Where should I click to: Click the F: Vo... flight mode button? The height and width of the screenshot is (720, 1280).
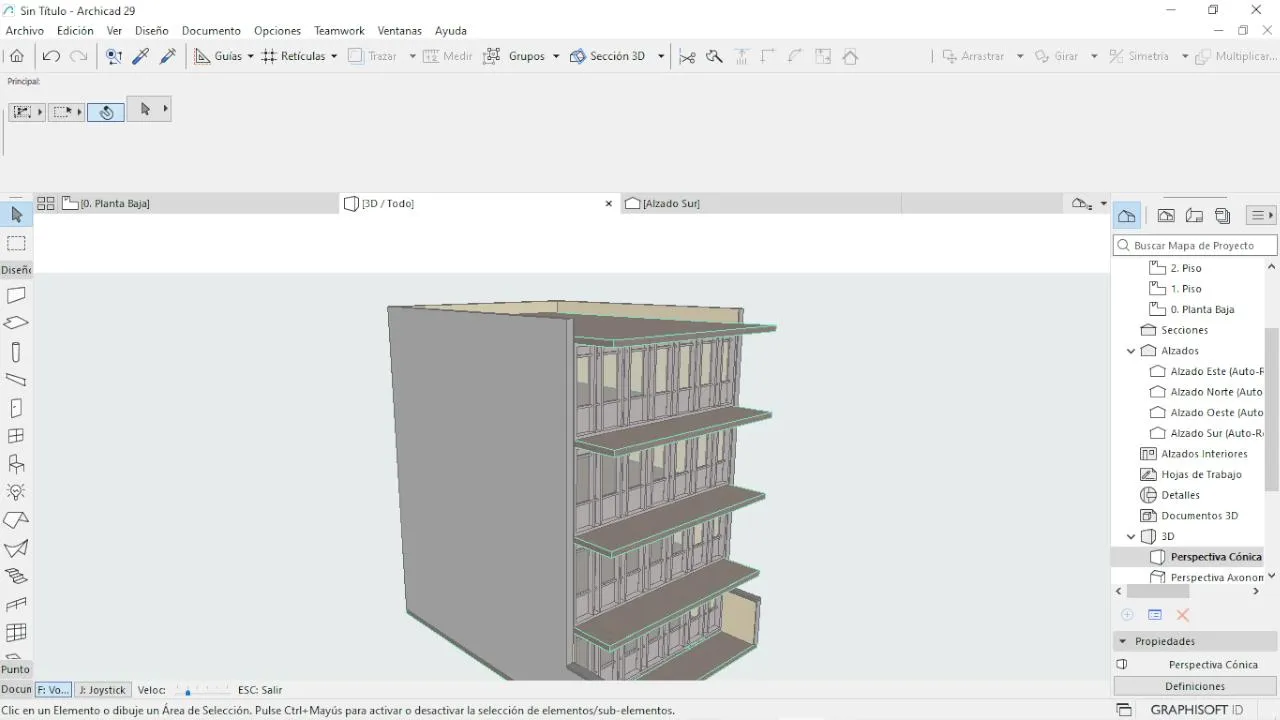[53, 690]
